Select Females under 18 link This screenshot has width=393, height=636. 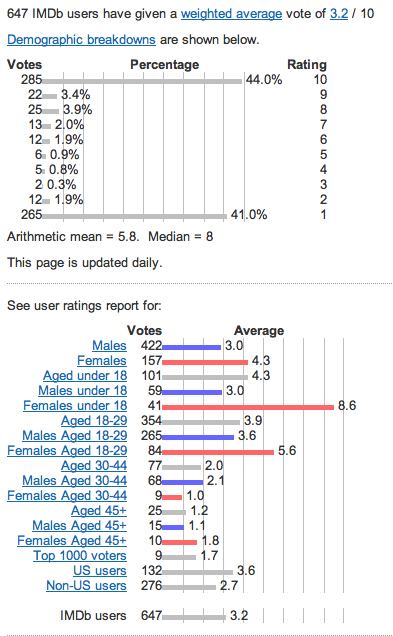tap(75, 406)
